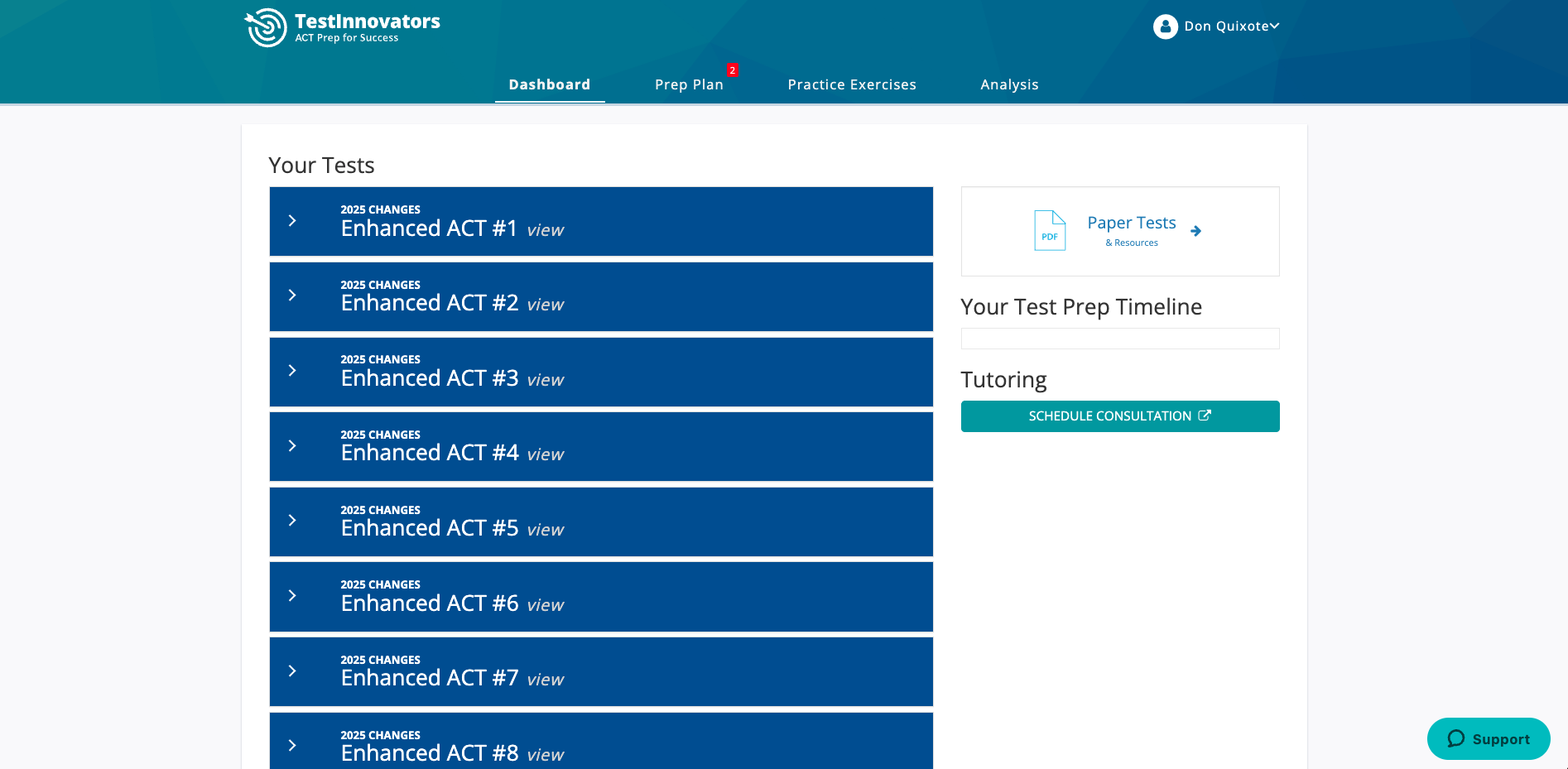
Task: Click the Test Prep Timeline progress bar
Action: tap(1119, 339)
